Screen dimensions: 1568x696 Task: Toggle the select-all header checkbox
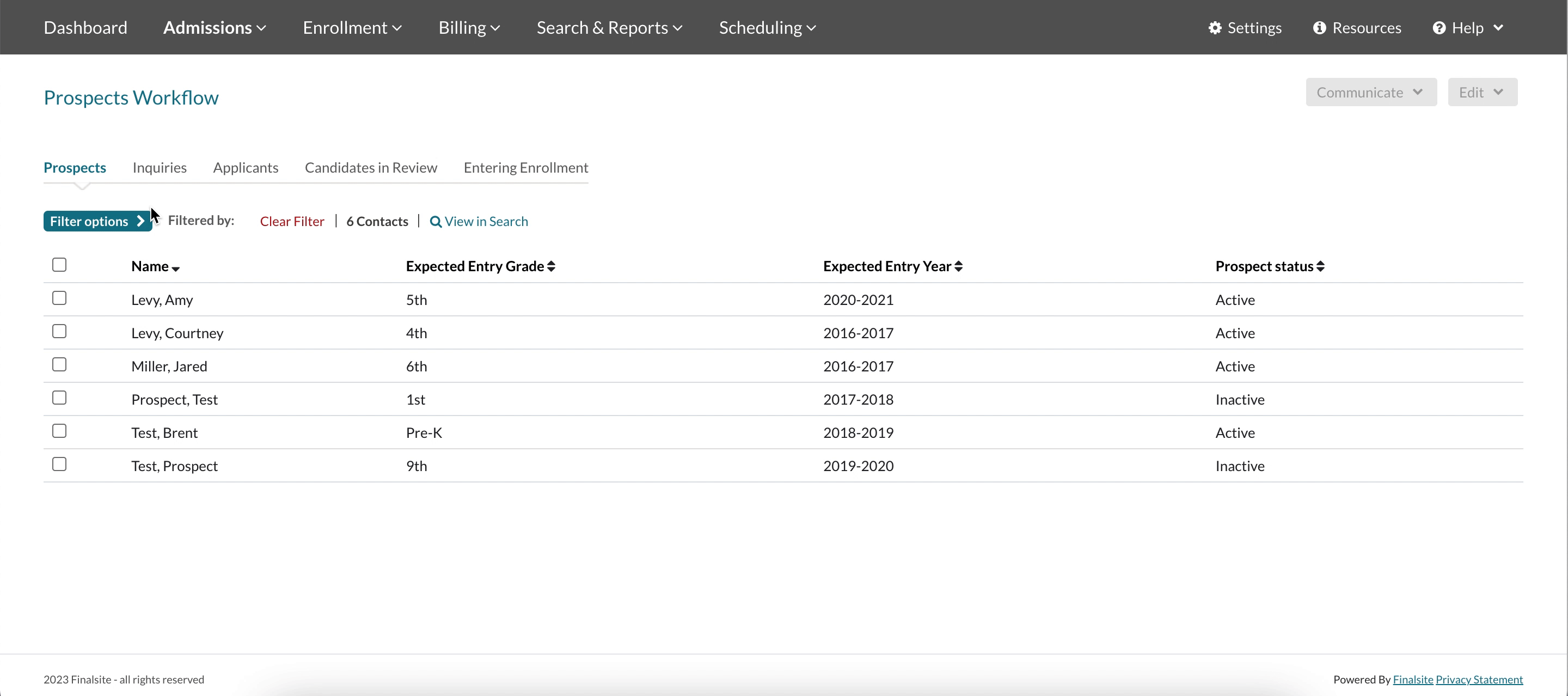coord(59,265)
